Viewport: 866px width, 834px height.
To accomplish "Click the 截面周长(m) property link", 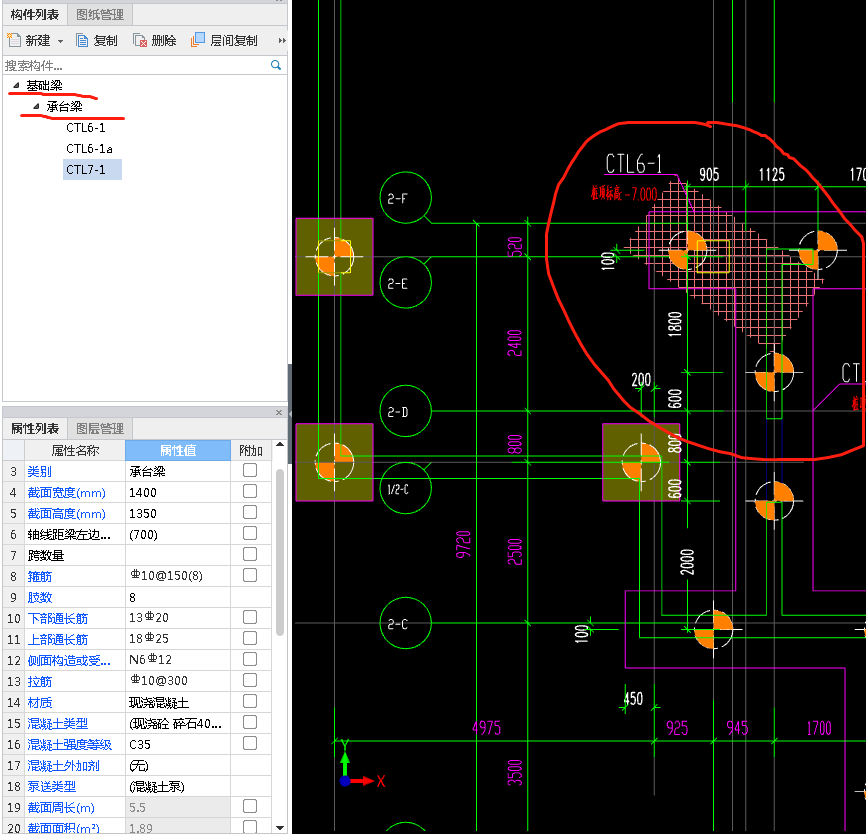I will pyautogui.click(x=61, y=807).
